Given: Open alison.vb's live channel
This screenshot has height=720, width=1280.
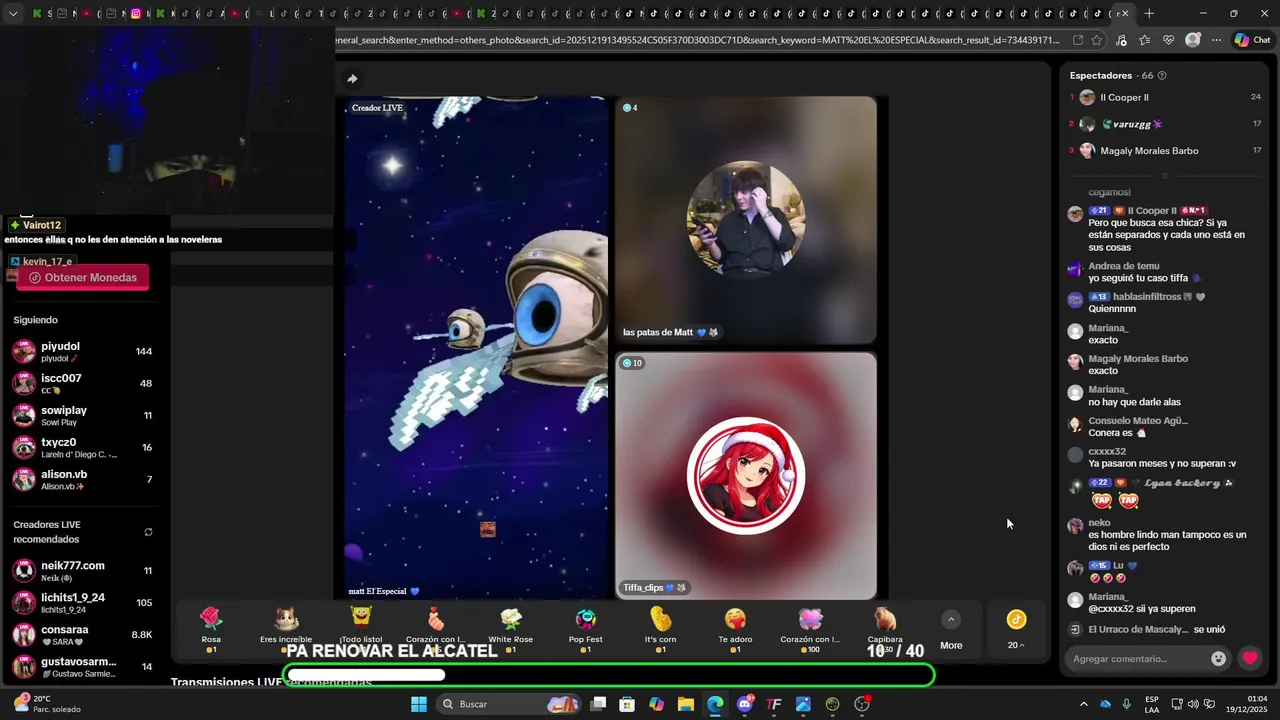Looking at the screenshot, I should tap(83, 480).
